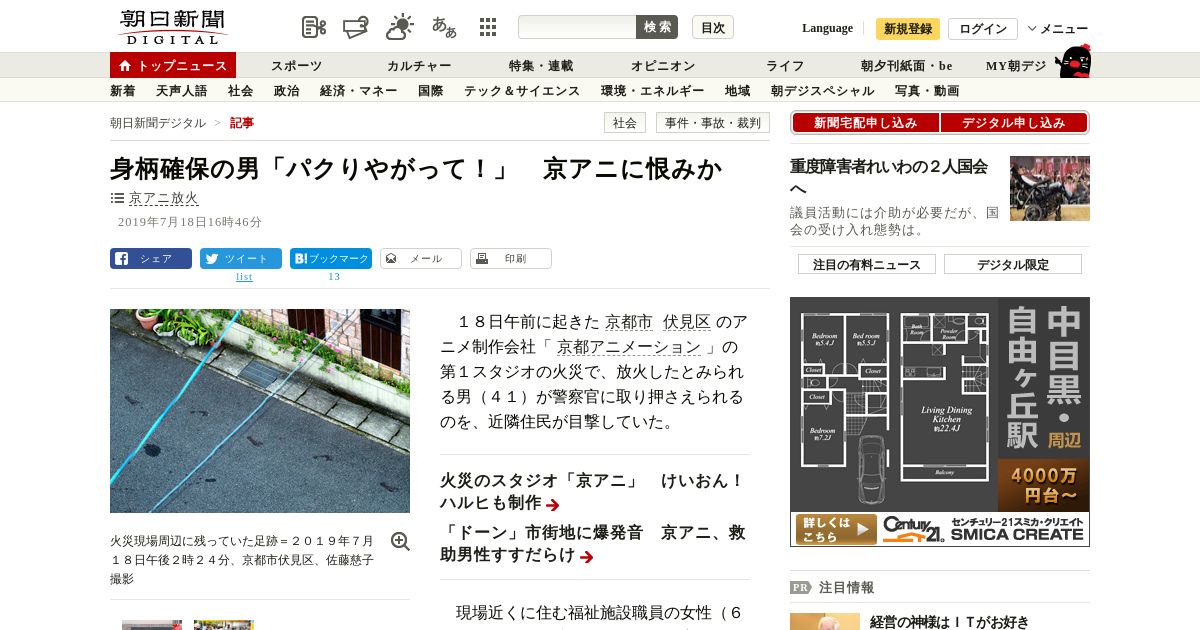Select 国際 in the sub navigation
Viewport: 1200px width, 630px height.
pos(431,91)
